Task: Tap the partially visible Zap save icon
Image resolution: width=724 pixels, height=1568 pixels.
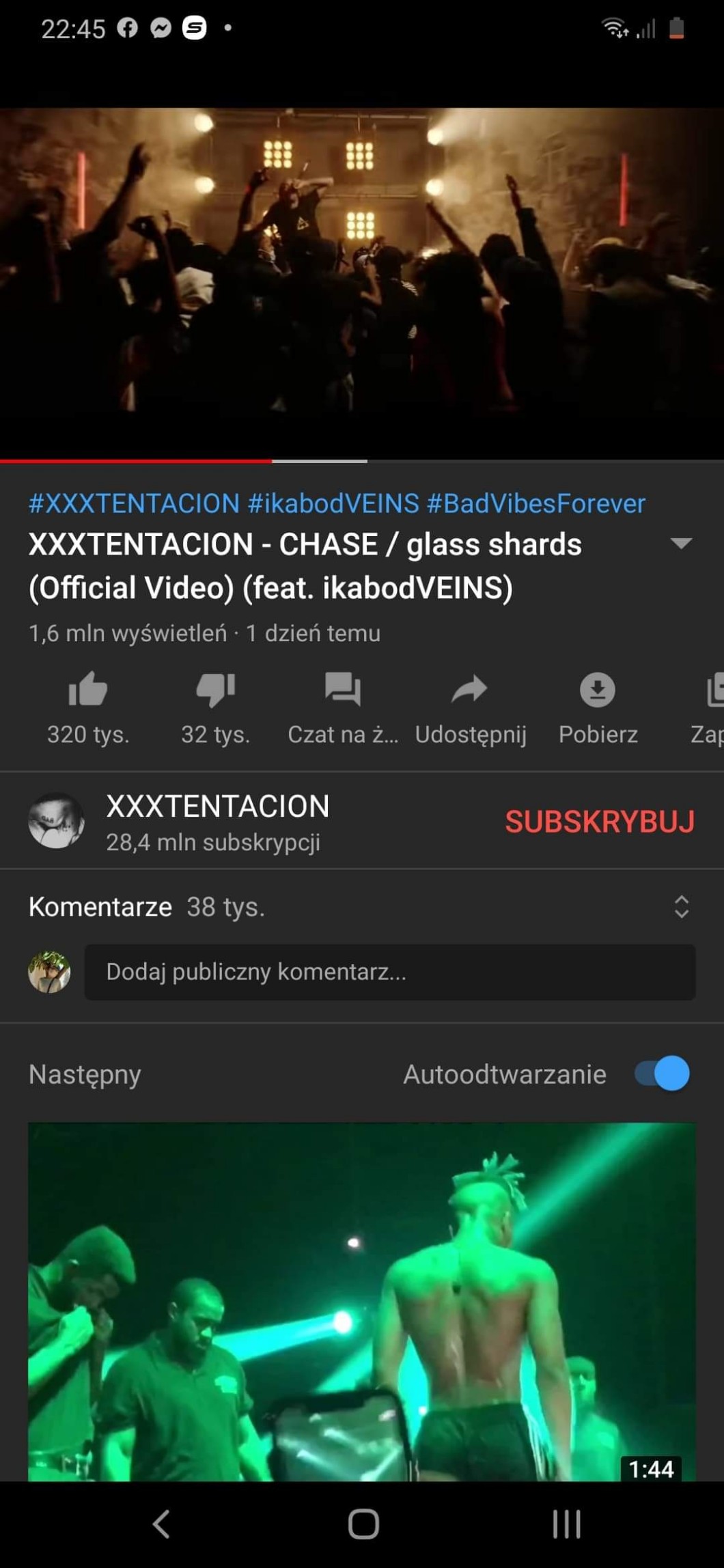Action: [x=714, y=689]
